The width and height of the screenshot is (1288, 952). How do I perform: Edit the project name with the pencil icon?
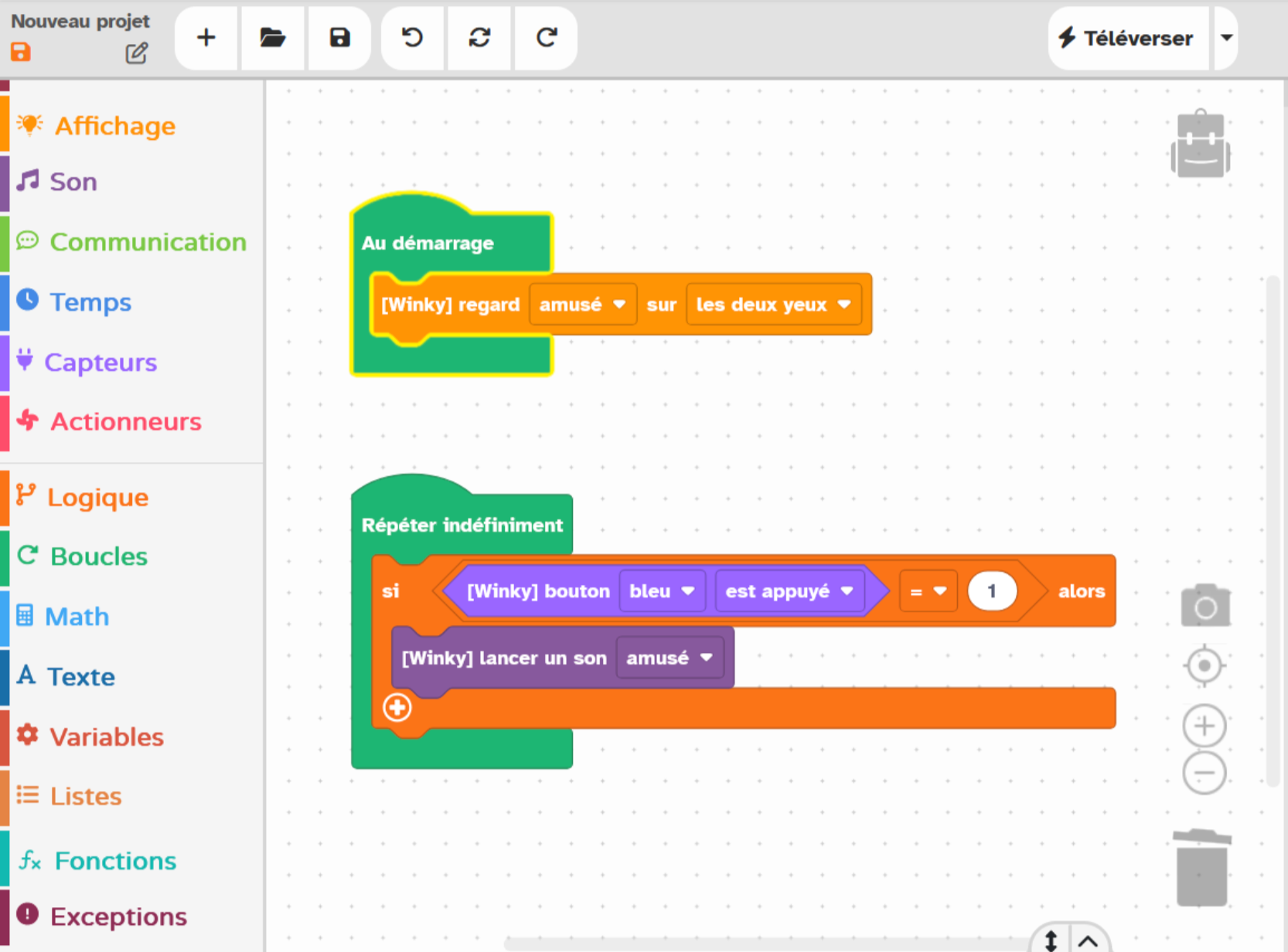coord(137,53)
